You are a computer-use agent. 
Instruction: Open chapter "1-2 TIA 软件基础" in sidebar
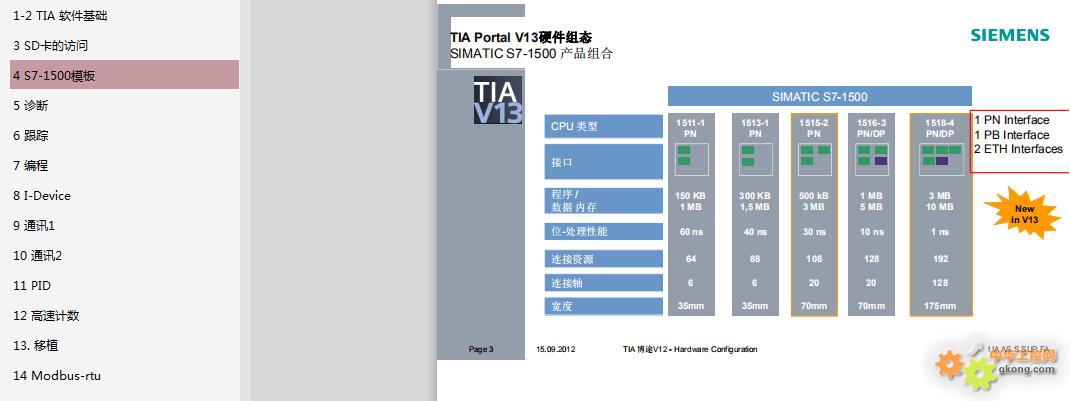click(60, 16)
